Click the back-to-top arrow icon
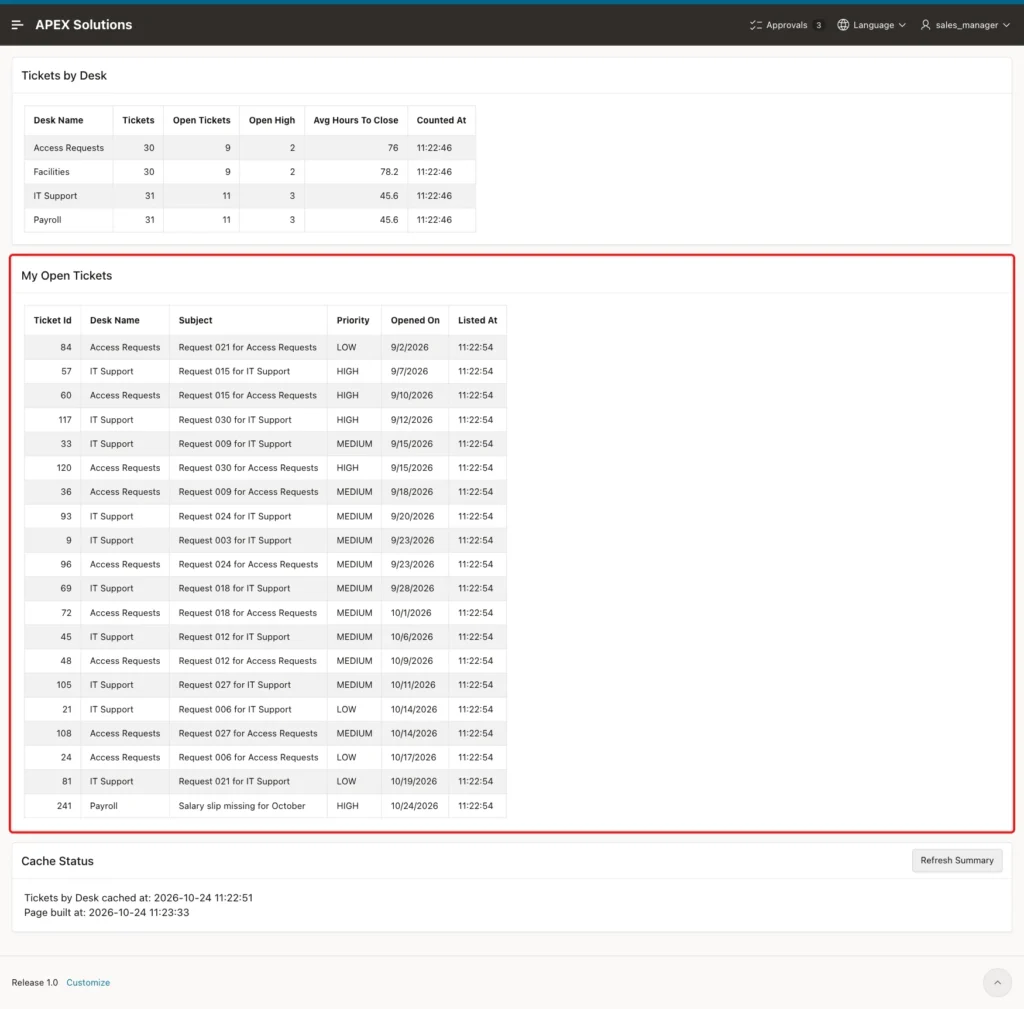 point(997,982)
